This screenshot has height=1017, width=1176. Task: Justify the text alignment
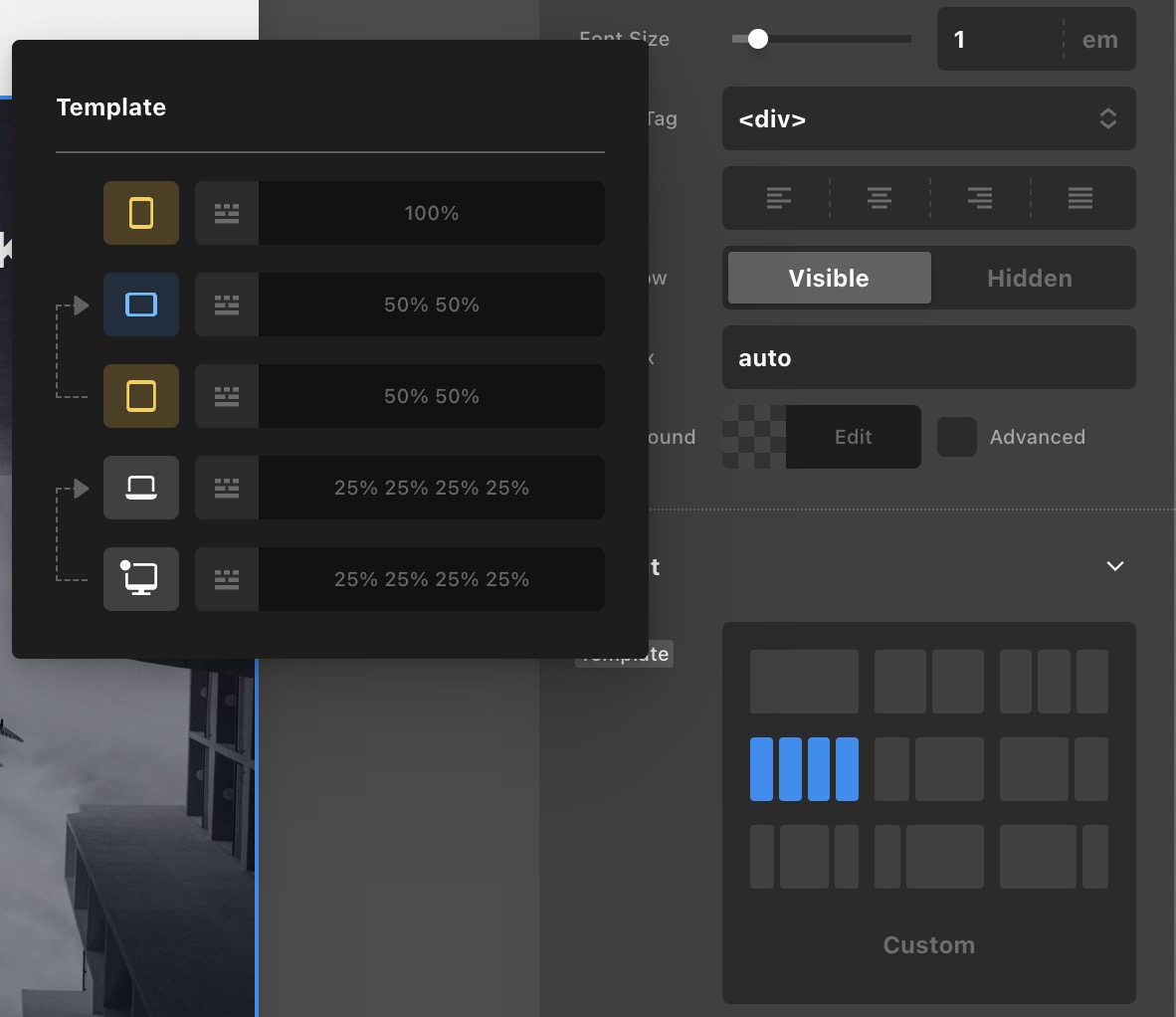tap(1080, 198)
